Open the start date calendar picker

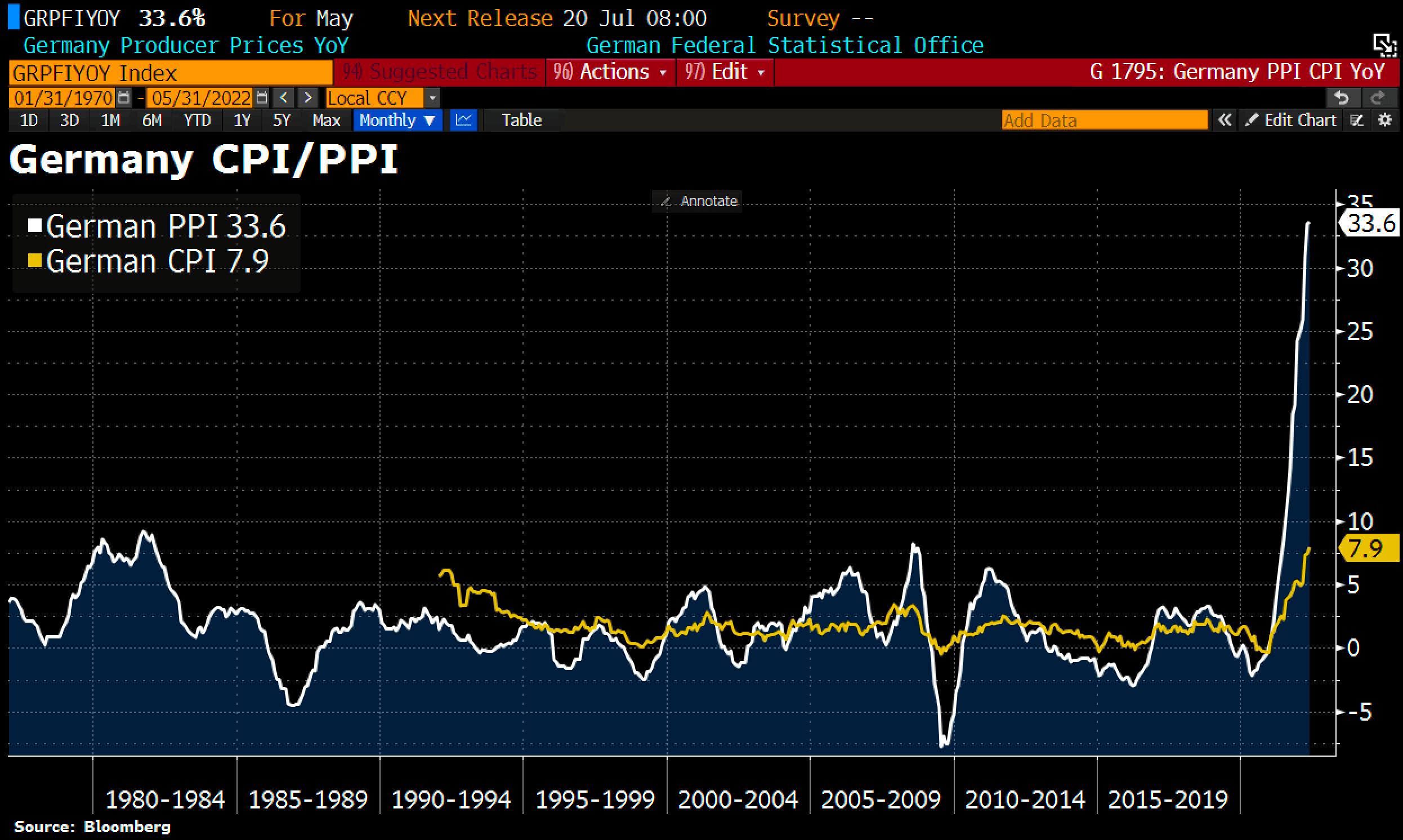(123, 98)
